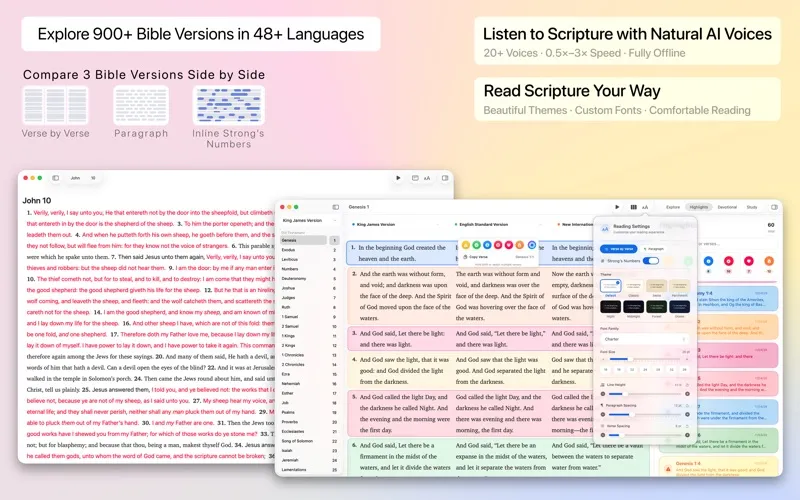Viewport: 800px width, 500px height.
Task: Open King James Version column header dropdown
Action: pyautogui.click(x=395, y=224)
